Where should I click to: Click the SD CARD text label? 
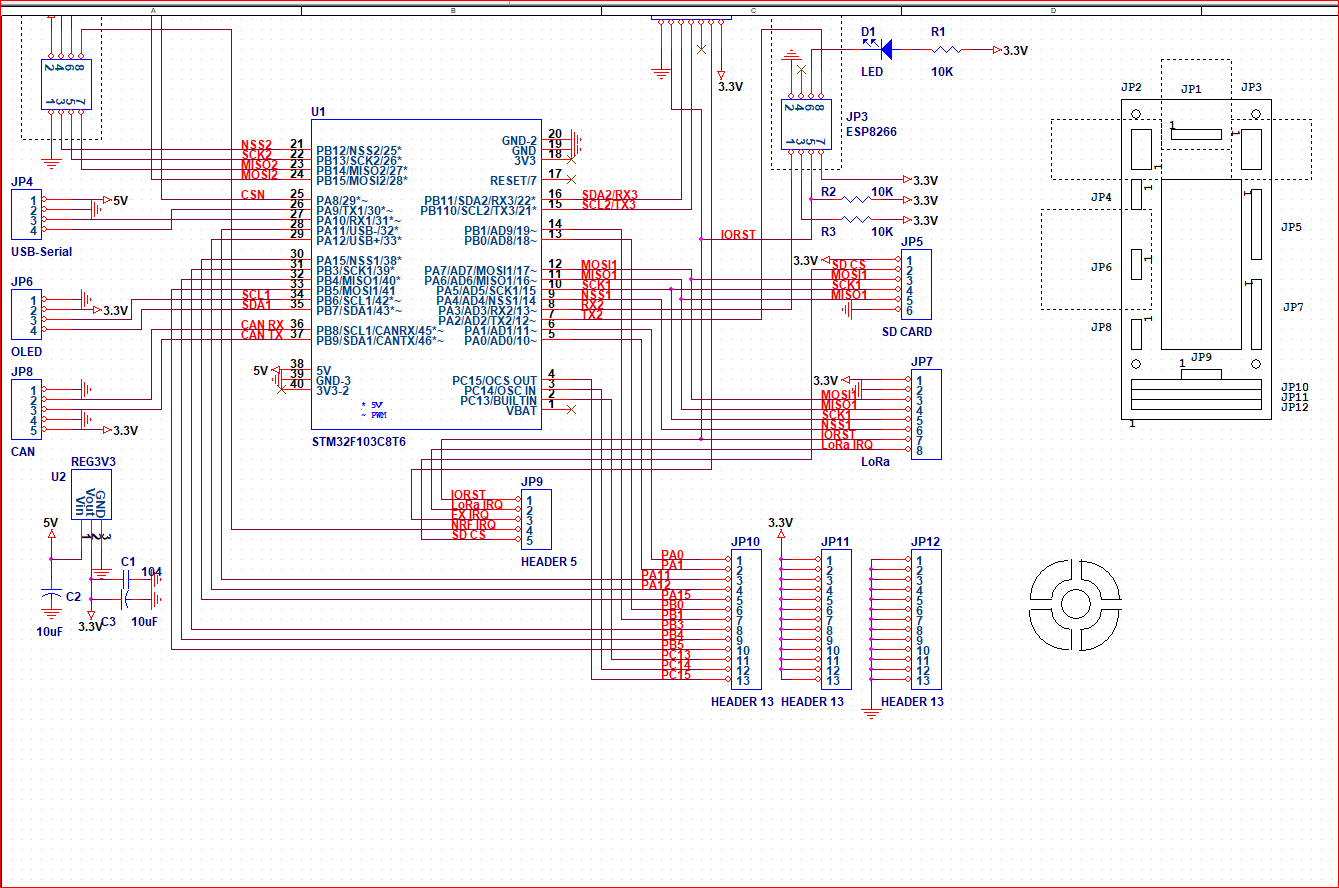pos(906,332)
